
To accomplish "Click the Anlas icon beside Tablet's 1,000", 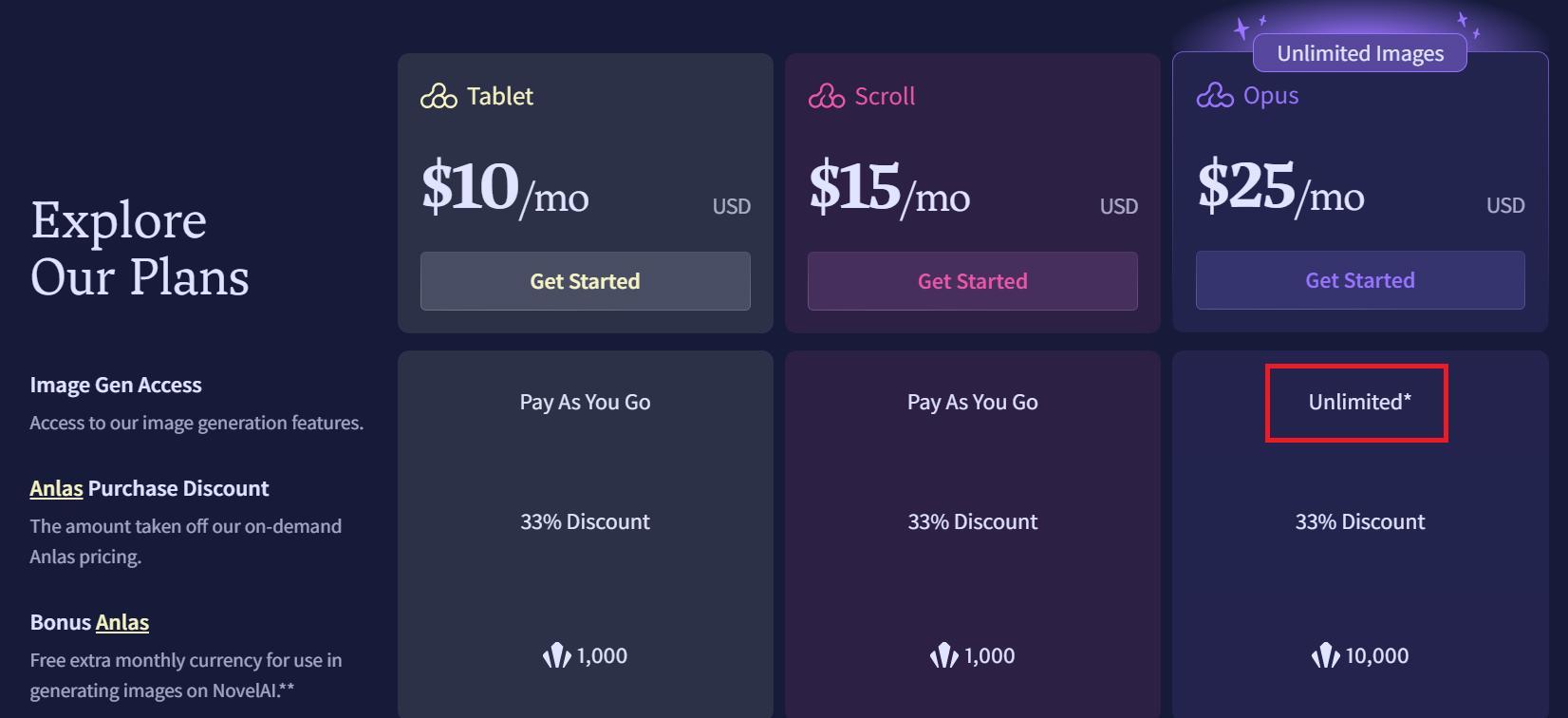I will (x=556, y=655).
